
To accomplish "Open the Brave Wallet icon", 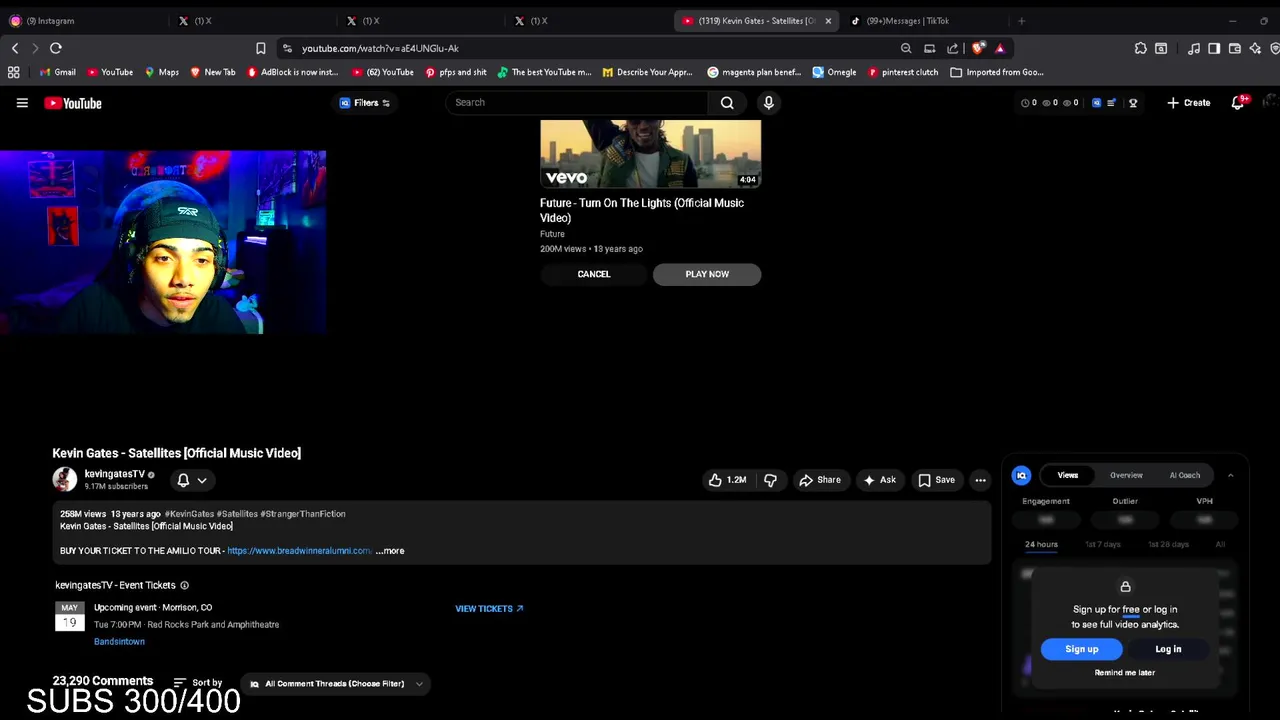I will click(x=1235, y=48).
